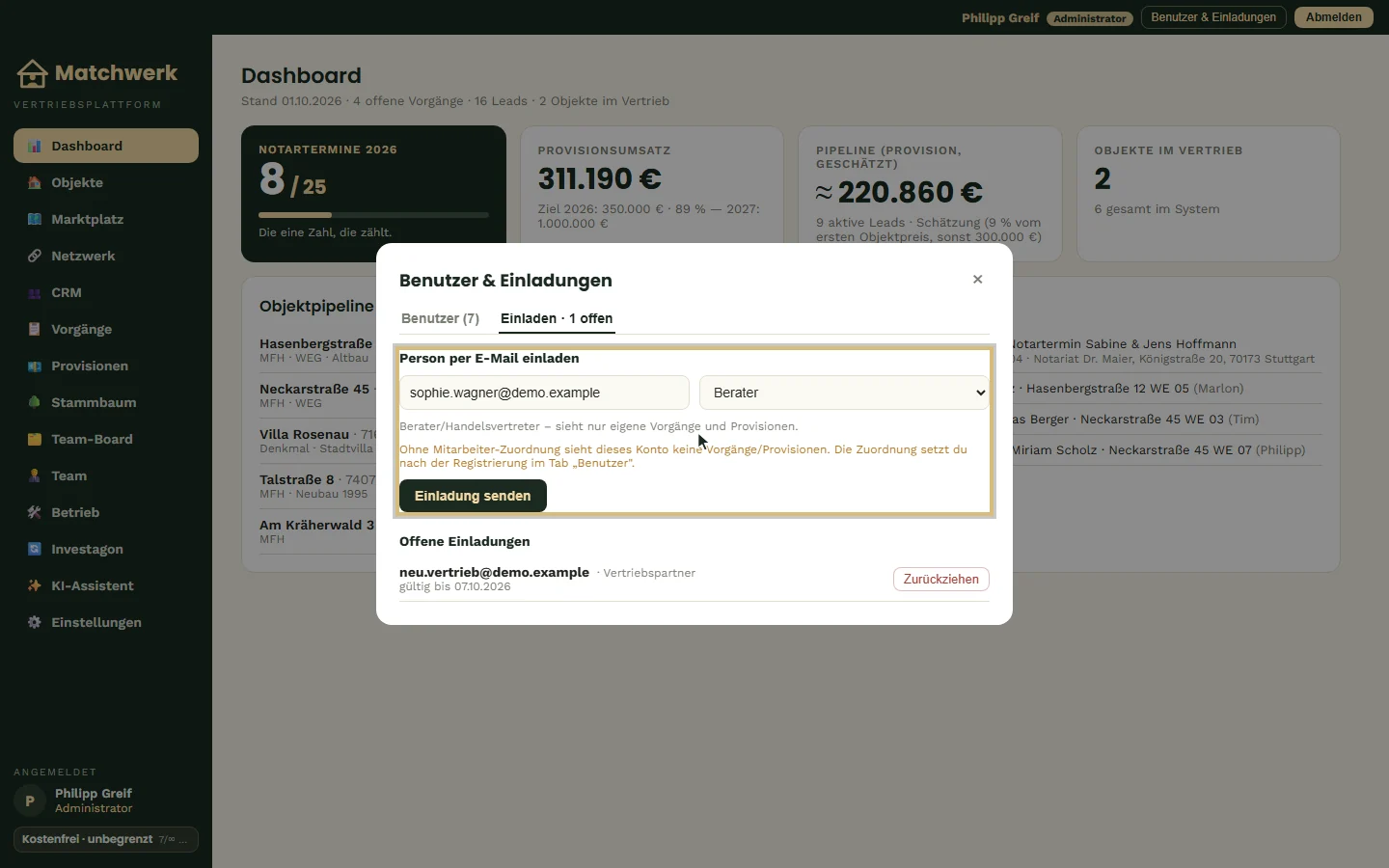Click the Einstellungen gear icon
This screenshot has width=1389, height=868.
pos(35,623)
